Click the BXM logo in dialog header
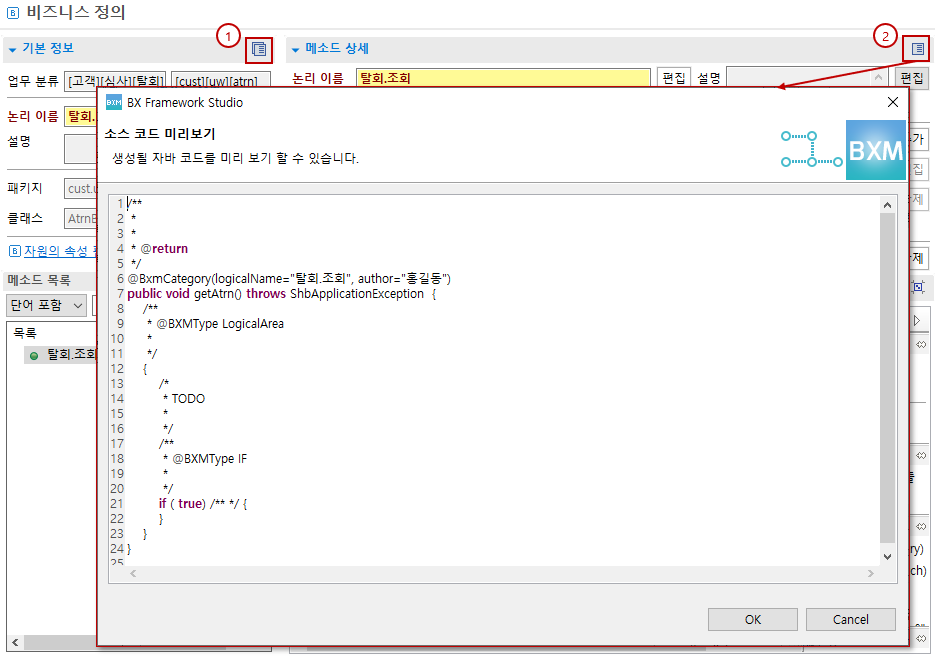 [875, 150]
